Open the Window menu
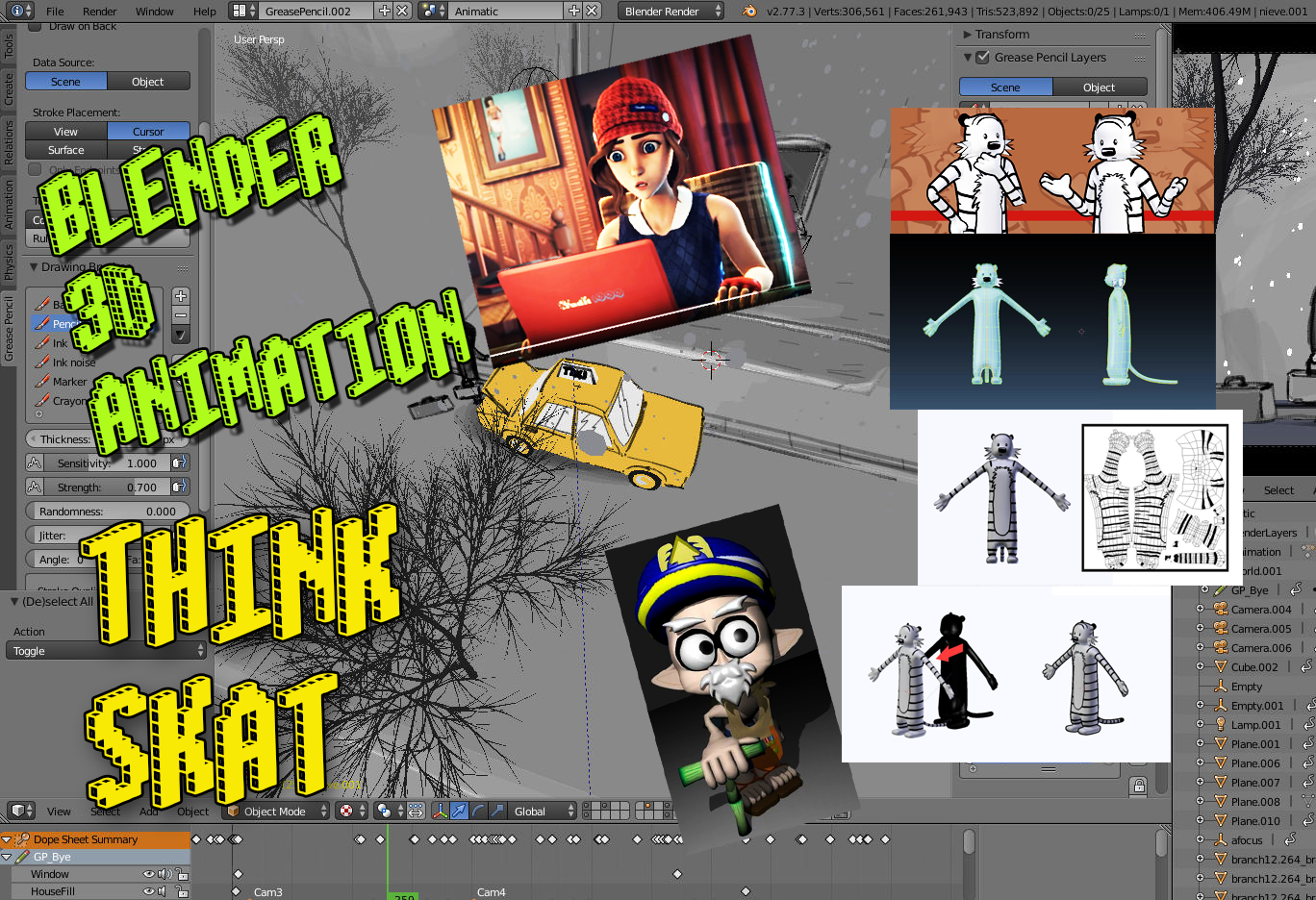 154,11
